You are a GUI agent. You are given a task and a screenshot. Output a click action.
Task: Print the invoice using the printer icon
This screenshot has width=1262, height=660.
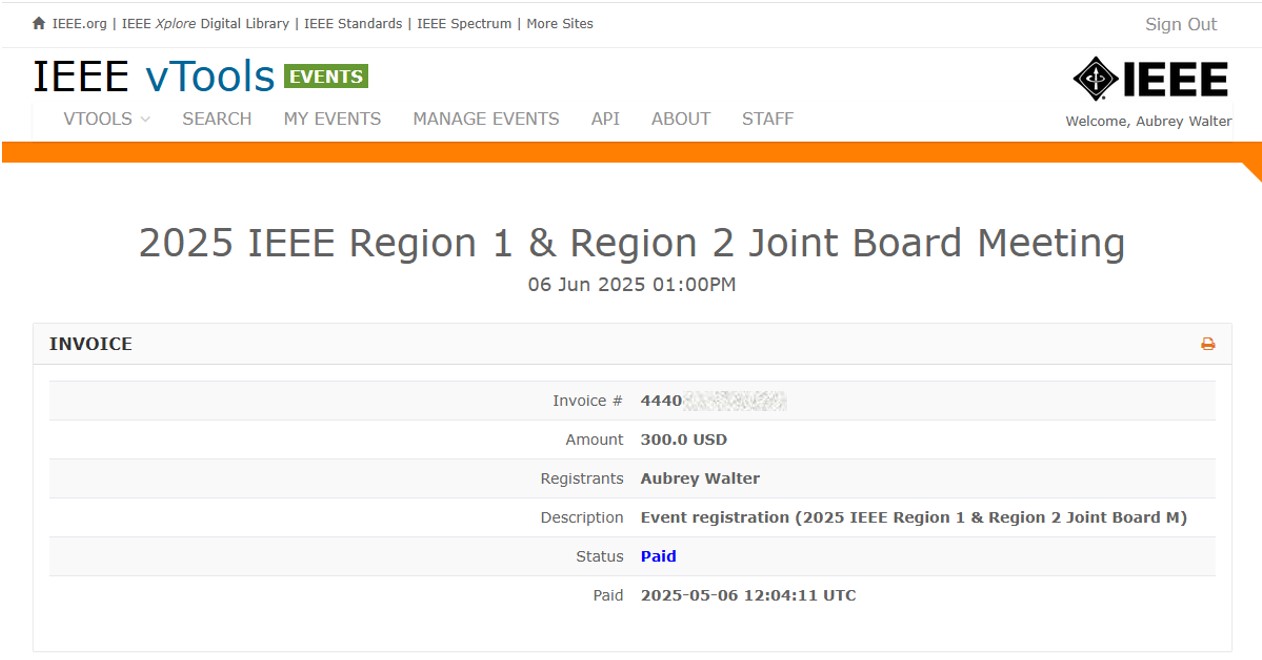click(1207, 344)
